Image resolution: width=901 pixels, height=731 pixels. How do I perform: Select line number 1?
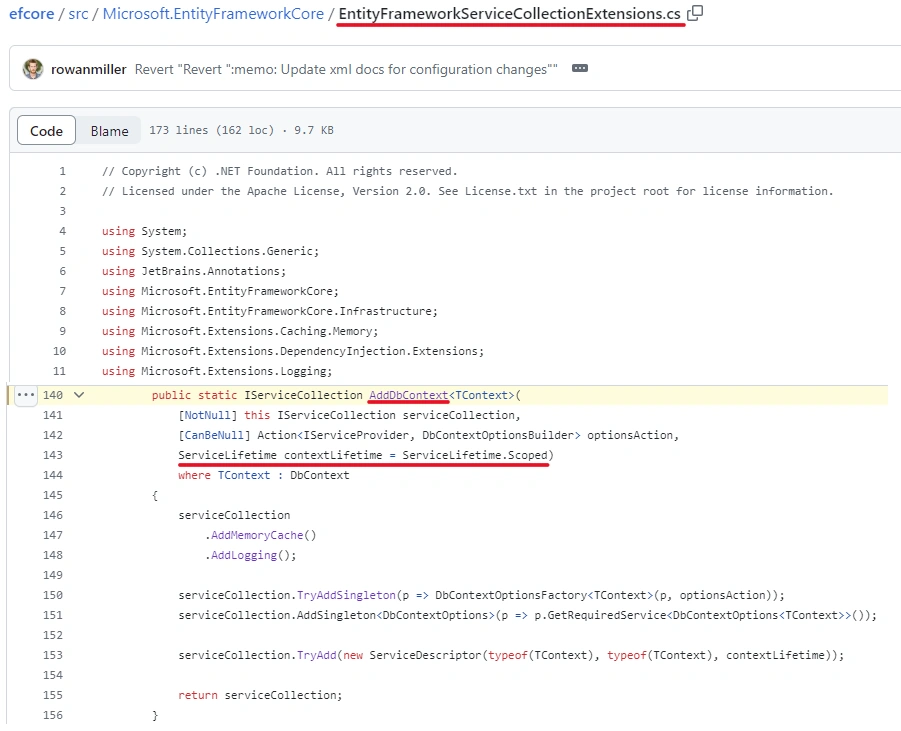click(62, 171)
